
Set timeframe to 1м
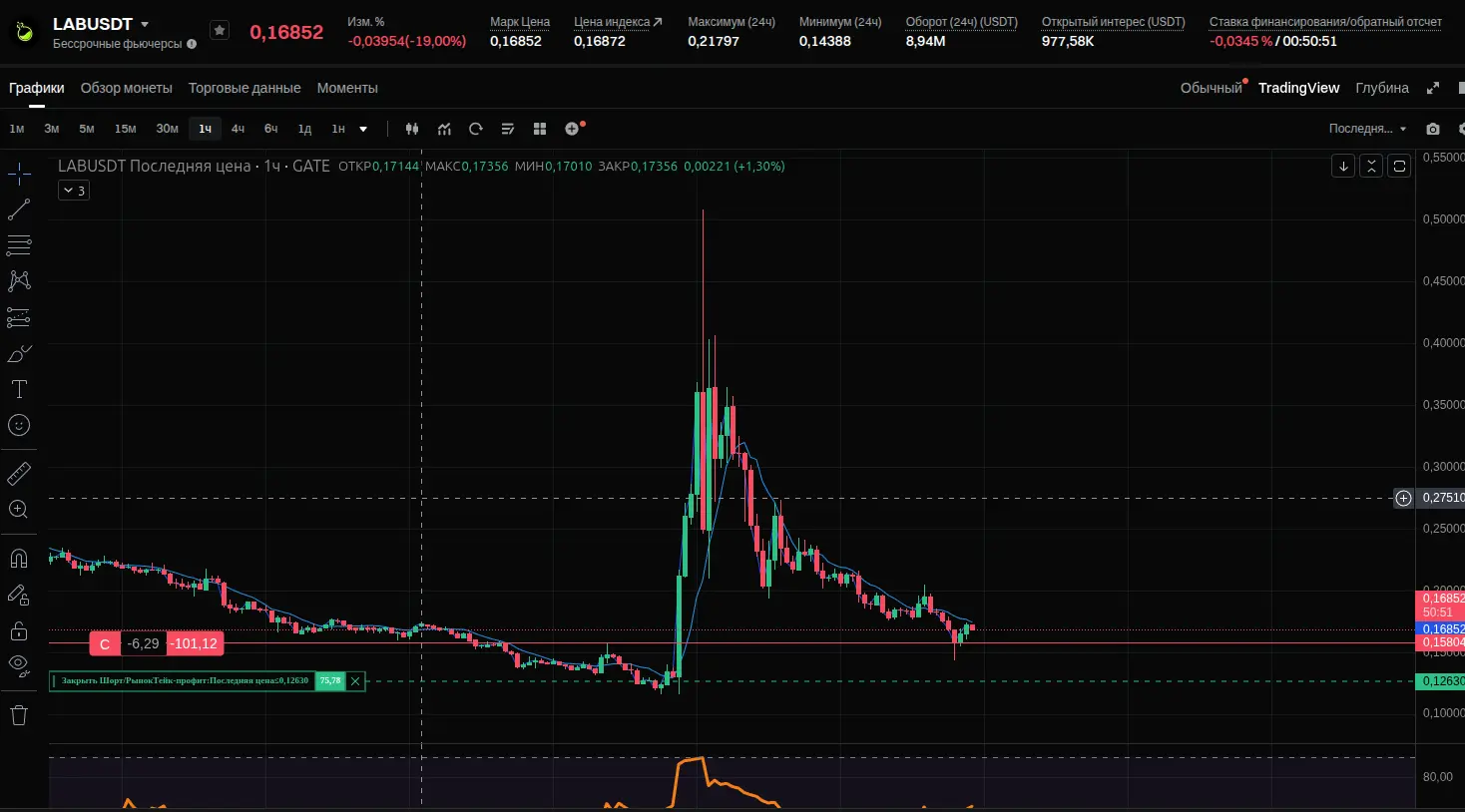(17, 129)
